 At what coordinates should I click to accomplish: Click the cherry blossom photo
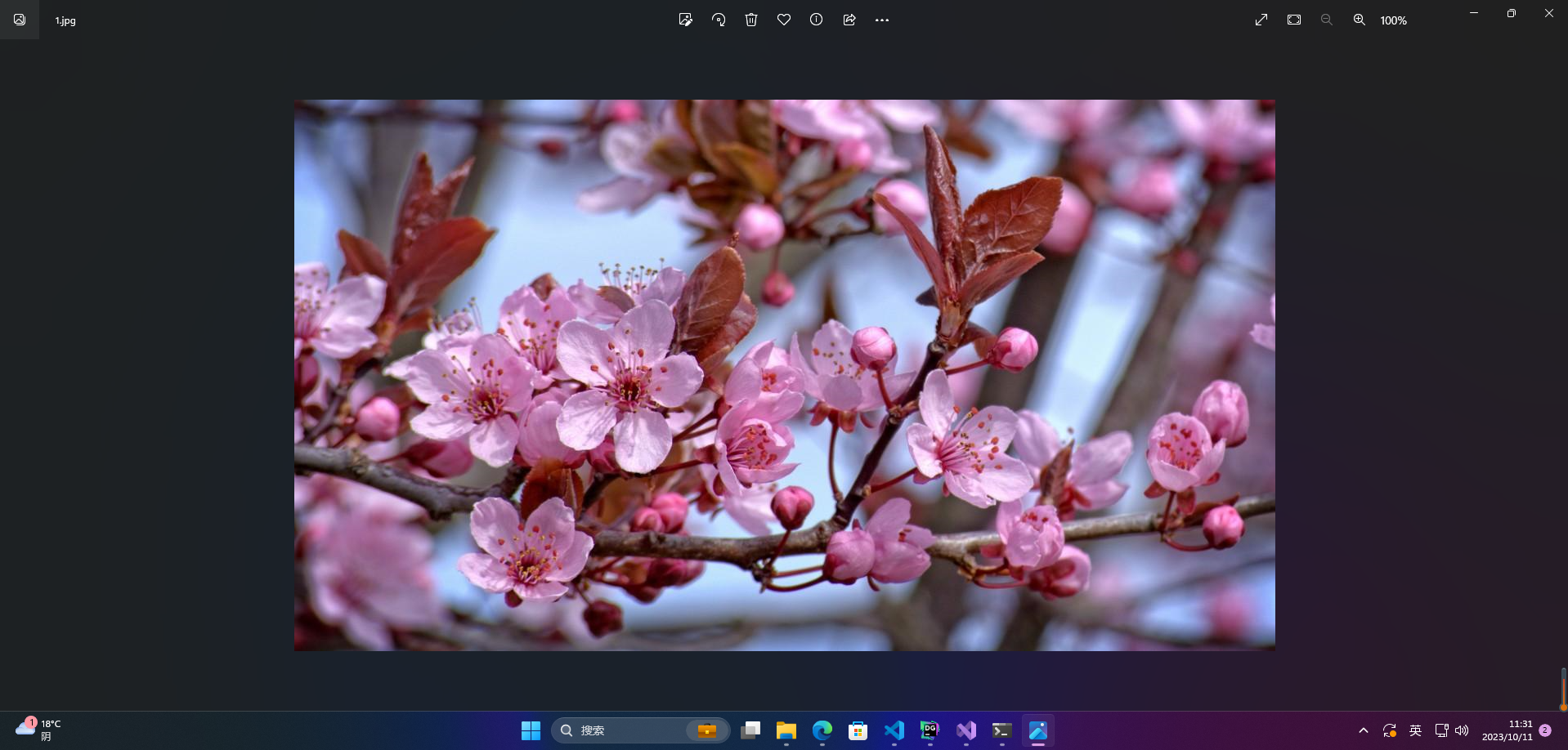click(785, 375)
